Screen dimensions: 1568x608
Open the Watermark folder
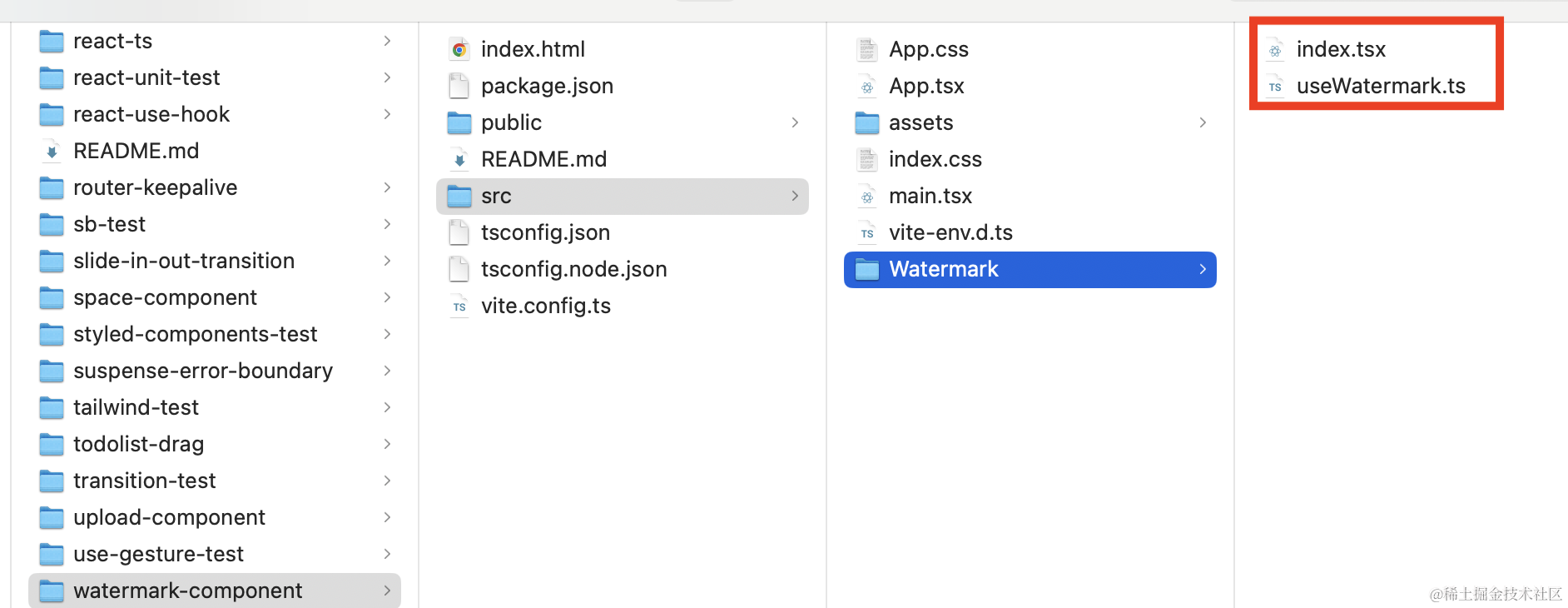click(x=1030, y=270)
